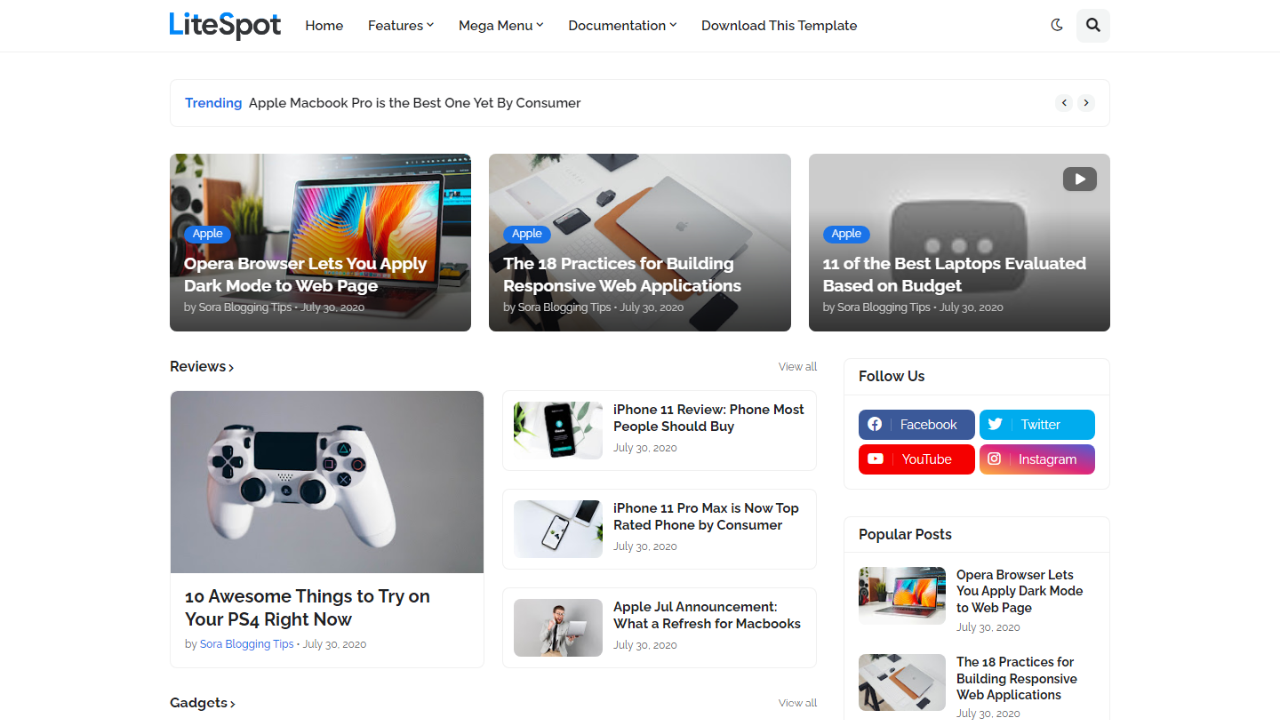Open the PS4 controller article image
Image resolution: width=1280 pixels, height=720 pixels.
pyautogui.click(x=327, y=482)
